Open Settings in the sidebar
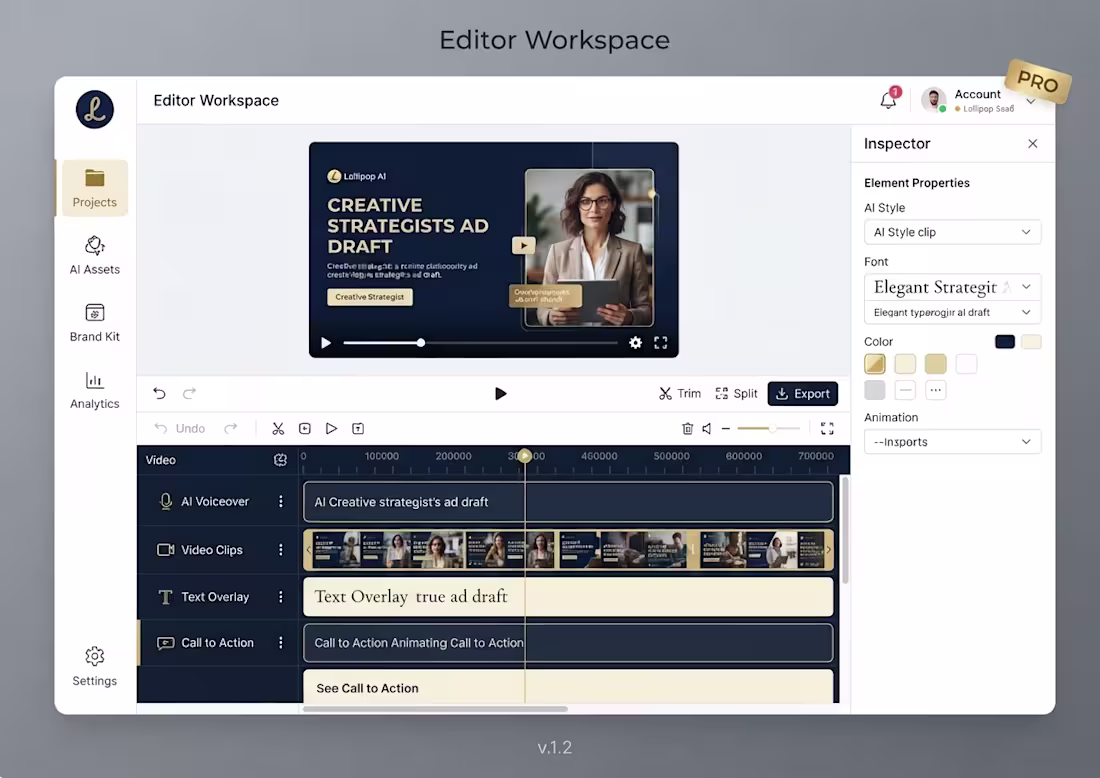1100x778 pixels. 95,666
